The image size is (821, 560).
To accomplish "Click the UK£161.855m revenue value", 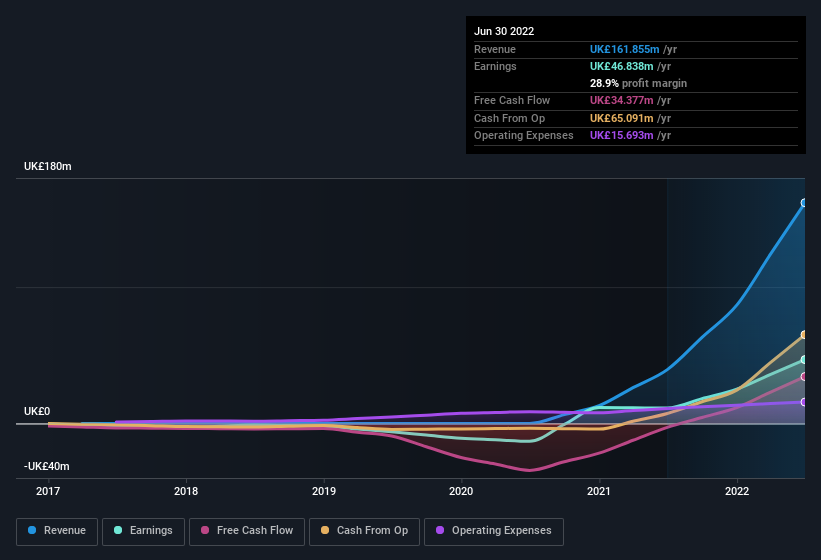I will click(624, 49).
